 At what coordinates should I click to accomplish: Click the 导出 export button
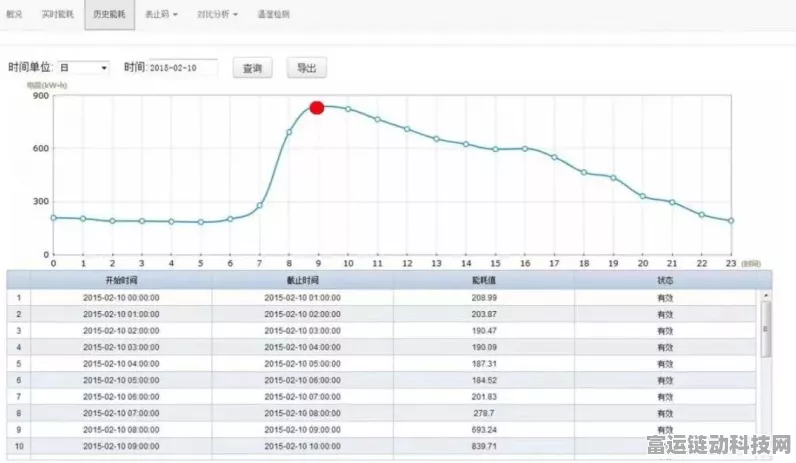(307, 68)
